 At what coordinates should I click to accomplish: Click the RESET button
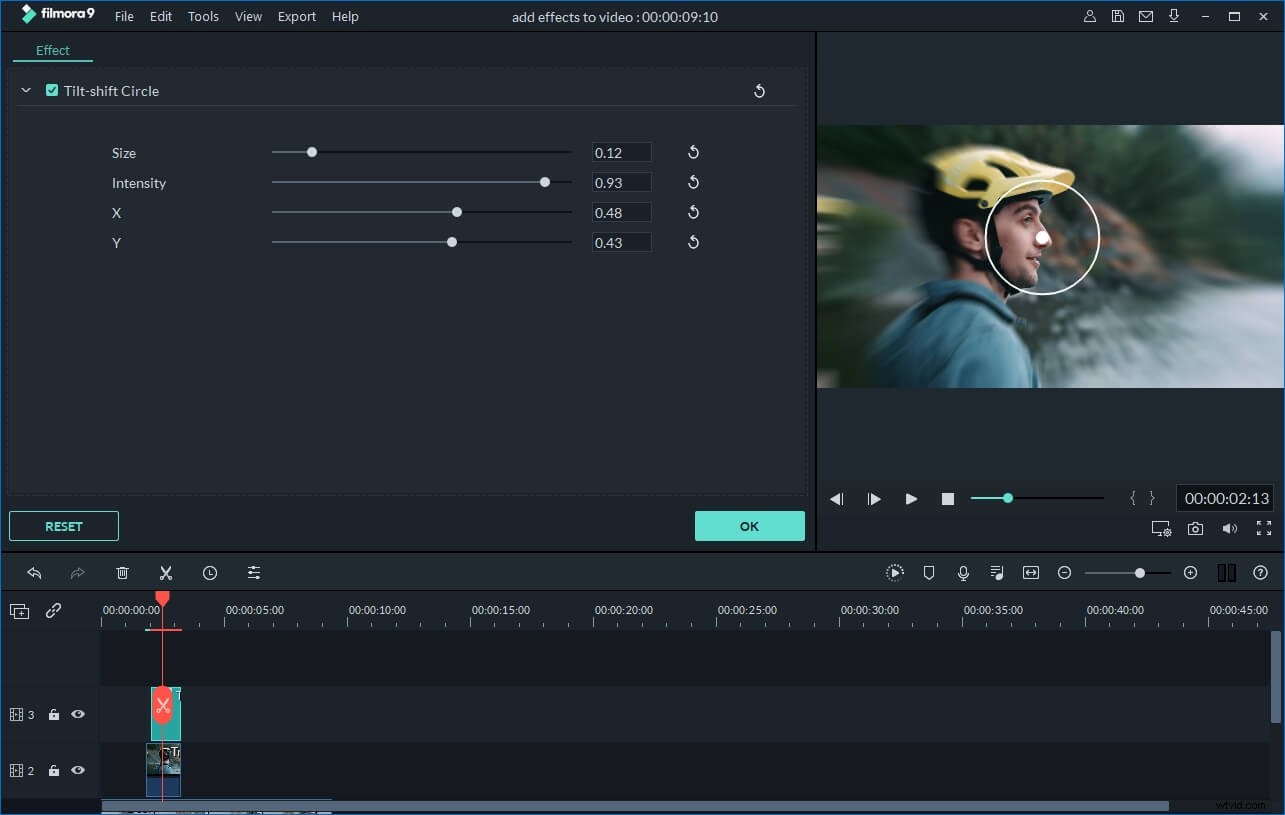[x=63, y=525]
